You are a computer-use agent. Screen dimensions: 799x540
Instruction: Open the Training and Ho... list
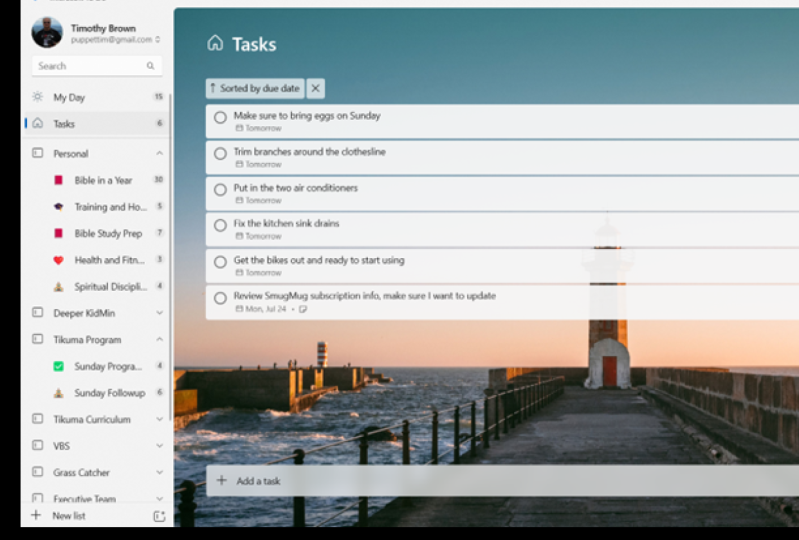97,207
